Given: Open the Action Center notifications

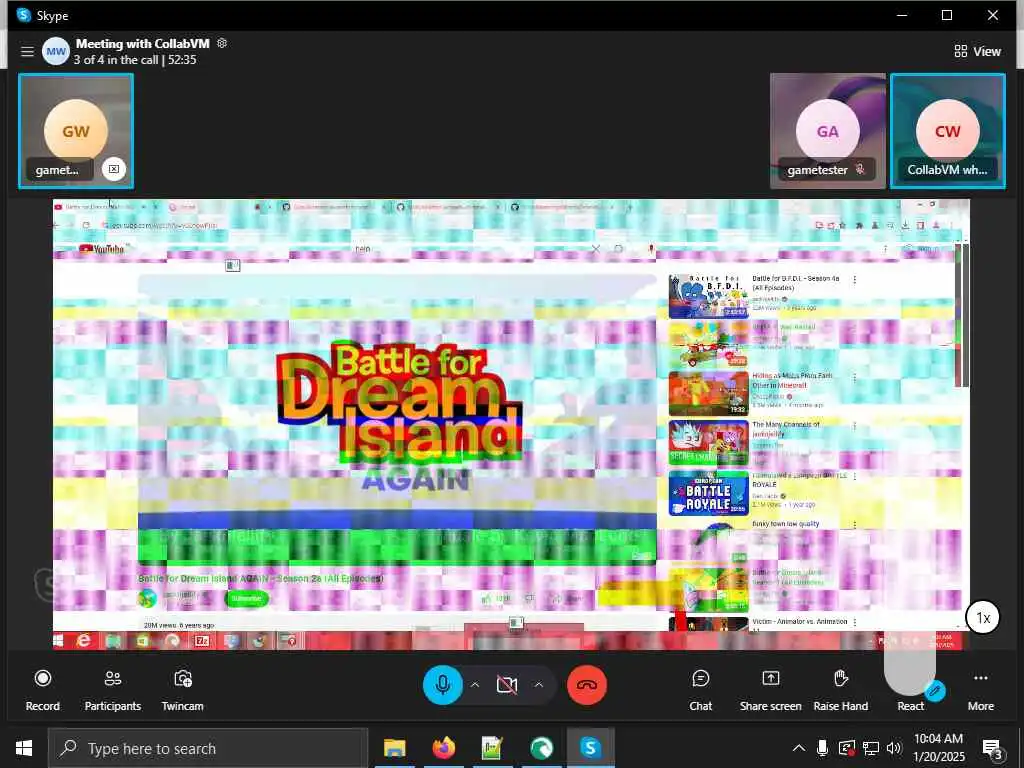Looking at the screenshot, I should coord(992,749).
